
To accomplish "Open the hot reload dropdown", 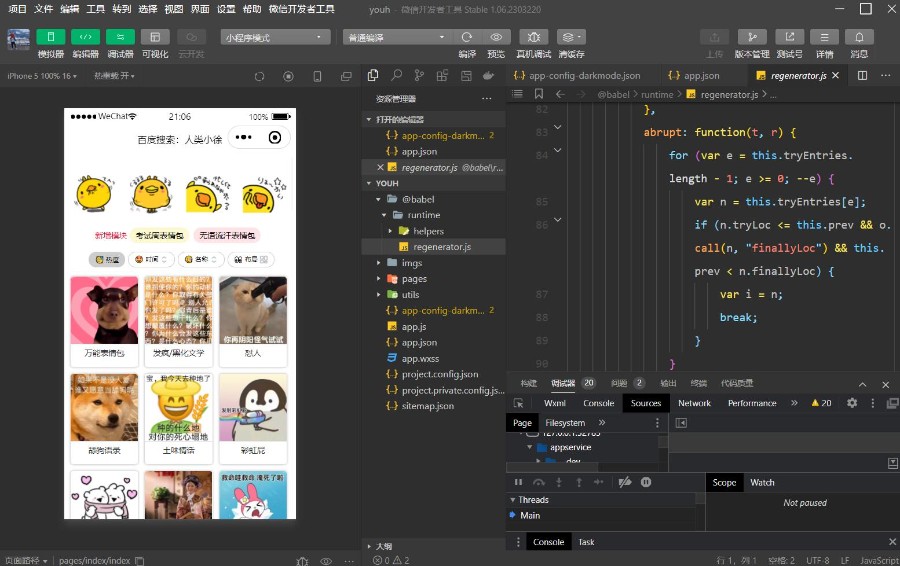I will (x=114, y=76).
